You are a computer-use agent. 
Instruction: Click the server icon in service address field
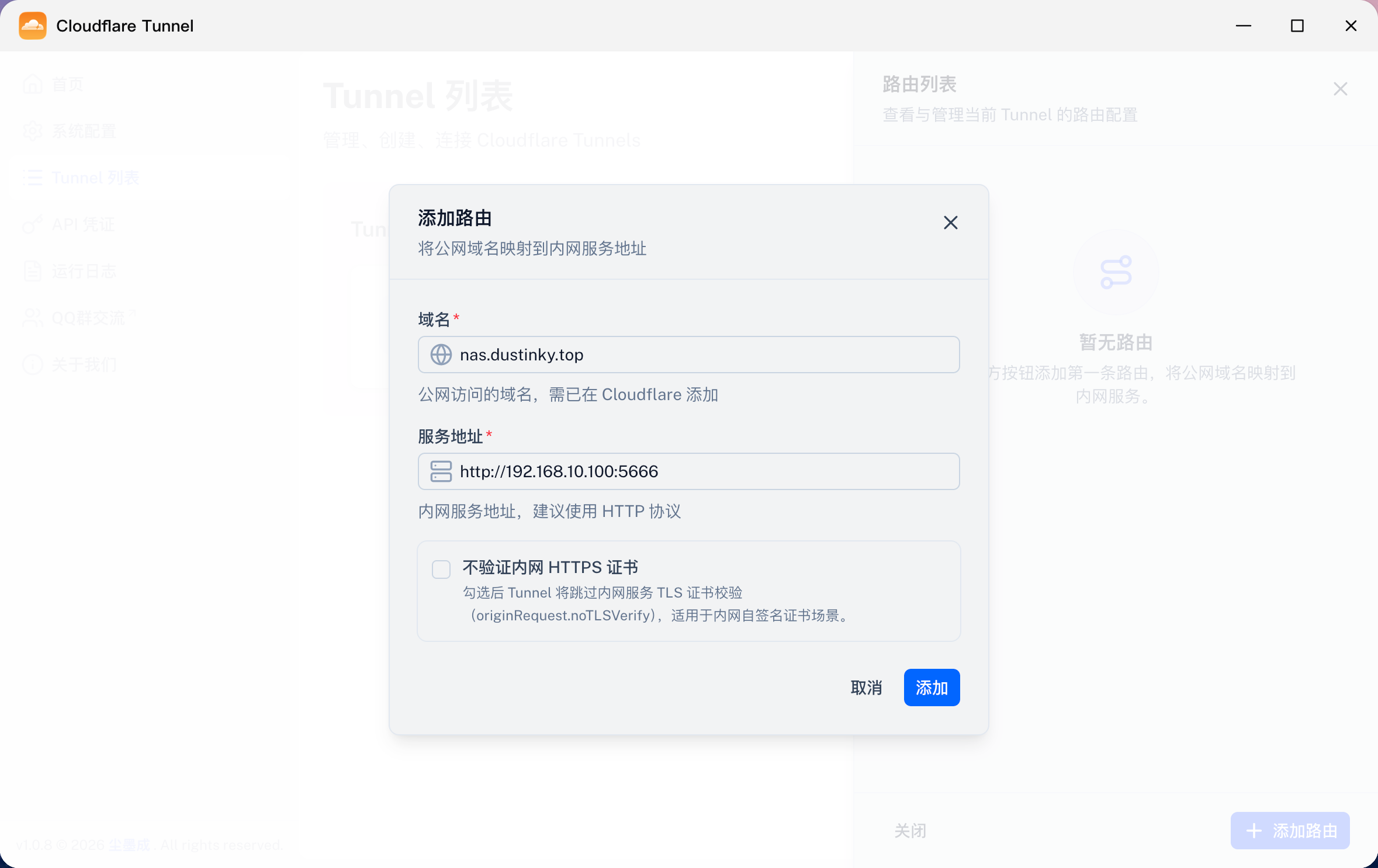(441, 471)
